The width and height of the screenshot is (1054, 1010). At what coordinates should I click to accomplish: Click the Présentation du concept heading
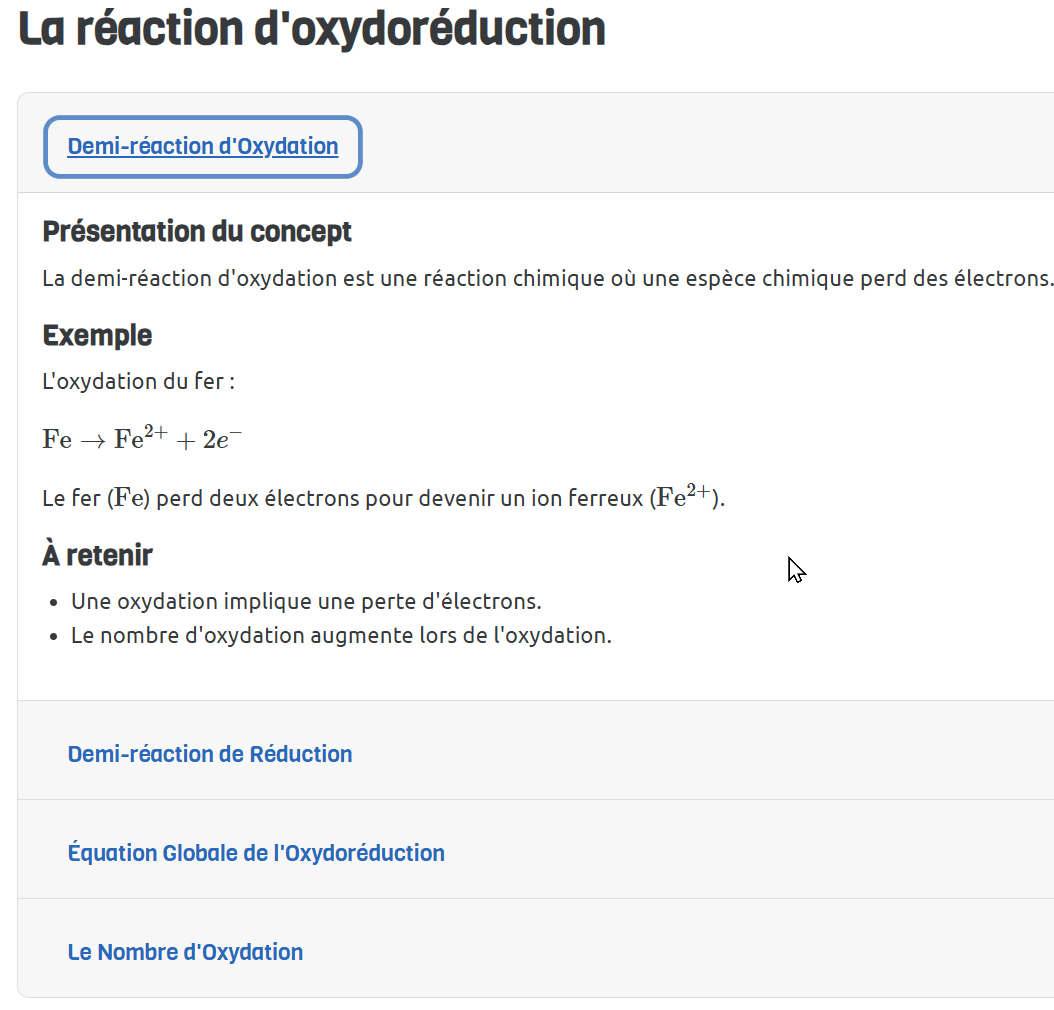[x=197, y=232]
